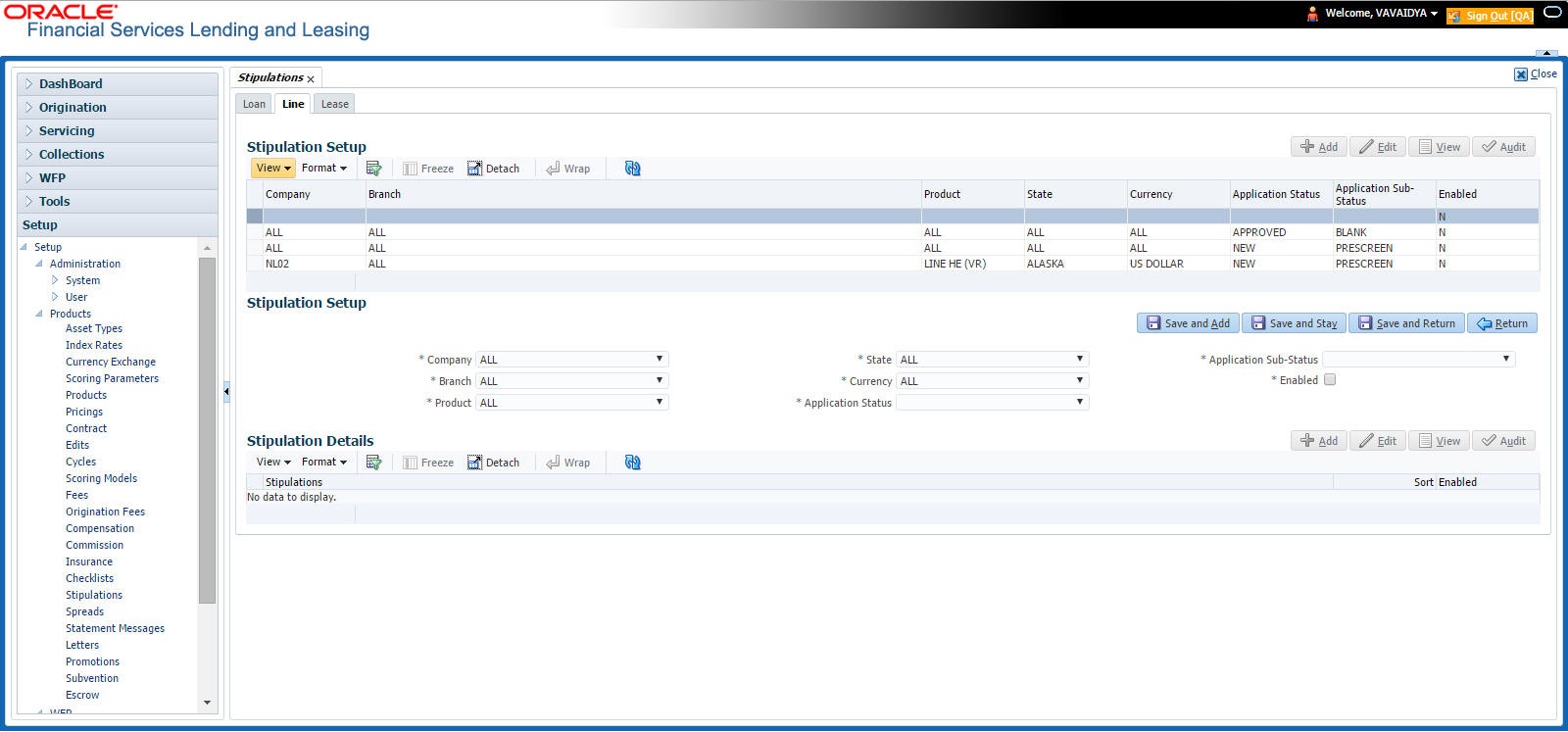1568x732 pixels.
Task: Click Freeze in Stipulation Details toolbar
Action: 428,463
